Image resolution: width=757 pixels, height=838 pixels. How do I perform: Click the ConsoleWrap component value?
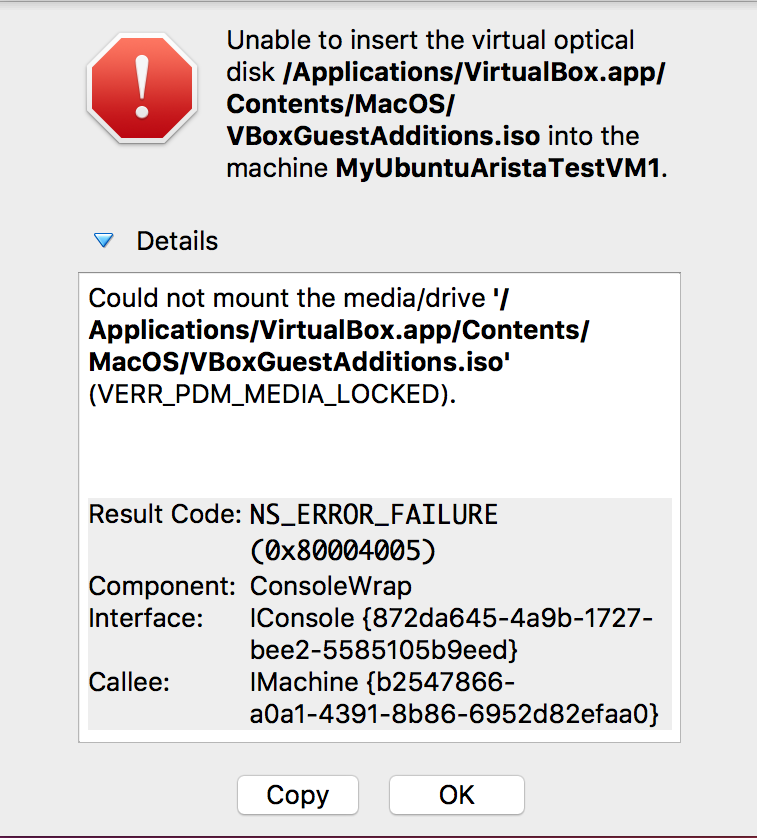tap(331, 586)
